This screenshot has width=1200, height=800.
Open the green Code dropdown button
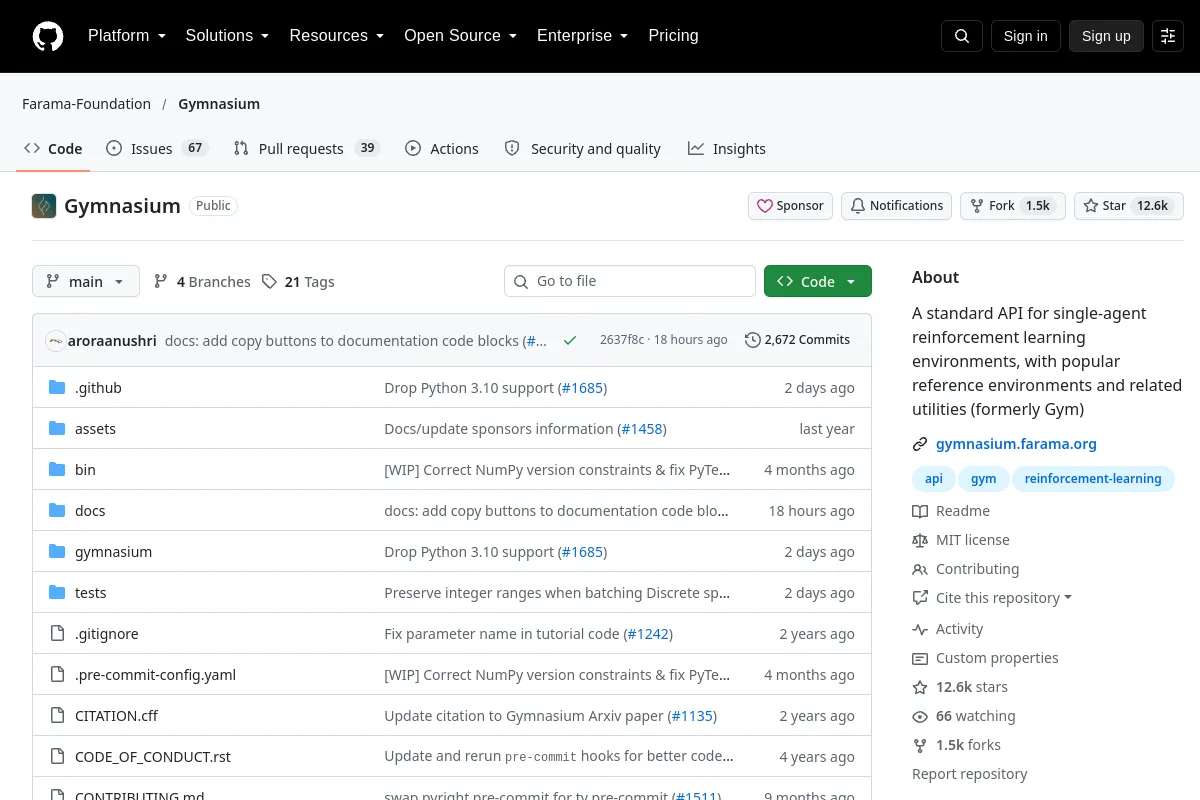point(818,281)
